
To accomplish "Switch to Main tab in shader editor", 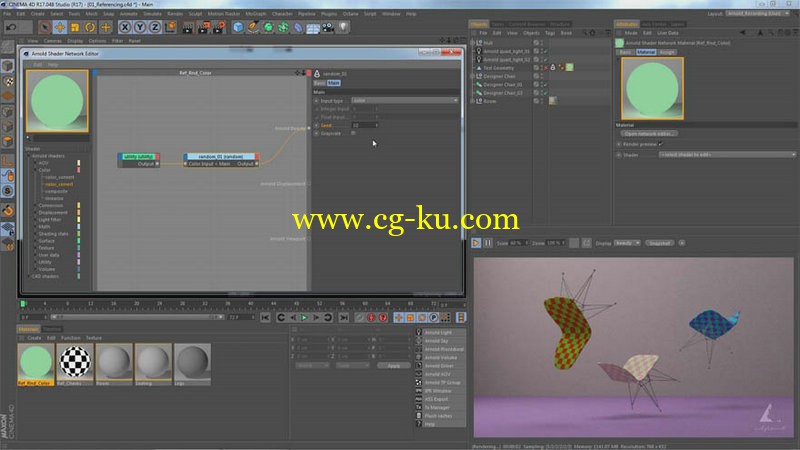I will [x=334, y=83].
